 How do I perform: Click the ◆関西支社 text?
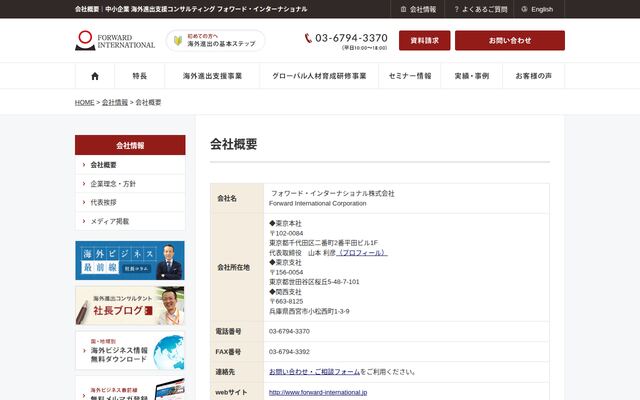285,292
